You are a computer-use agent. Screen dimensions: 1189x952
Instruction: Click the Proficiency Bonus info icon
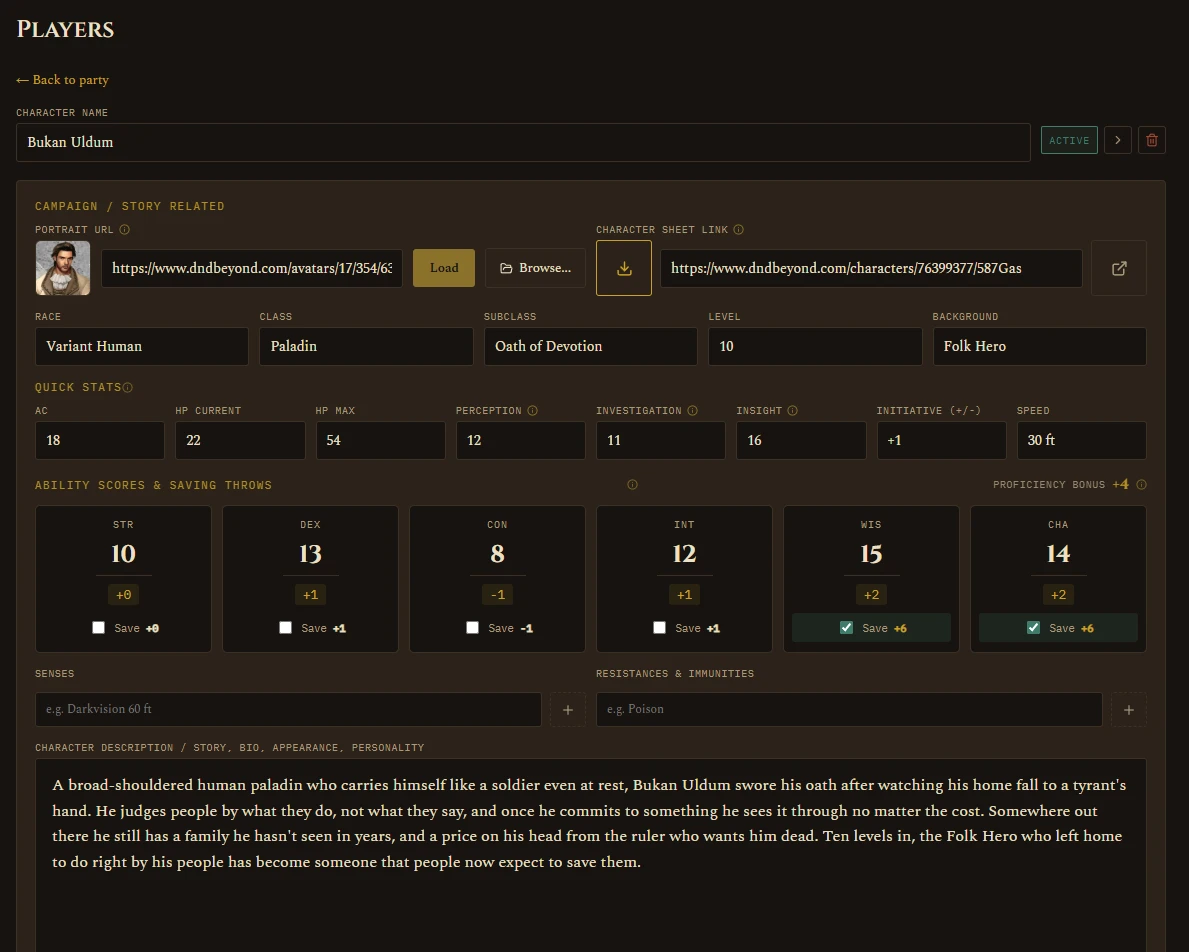point(1141,485)
